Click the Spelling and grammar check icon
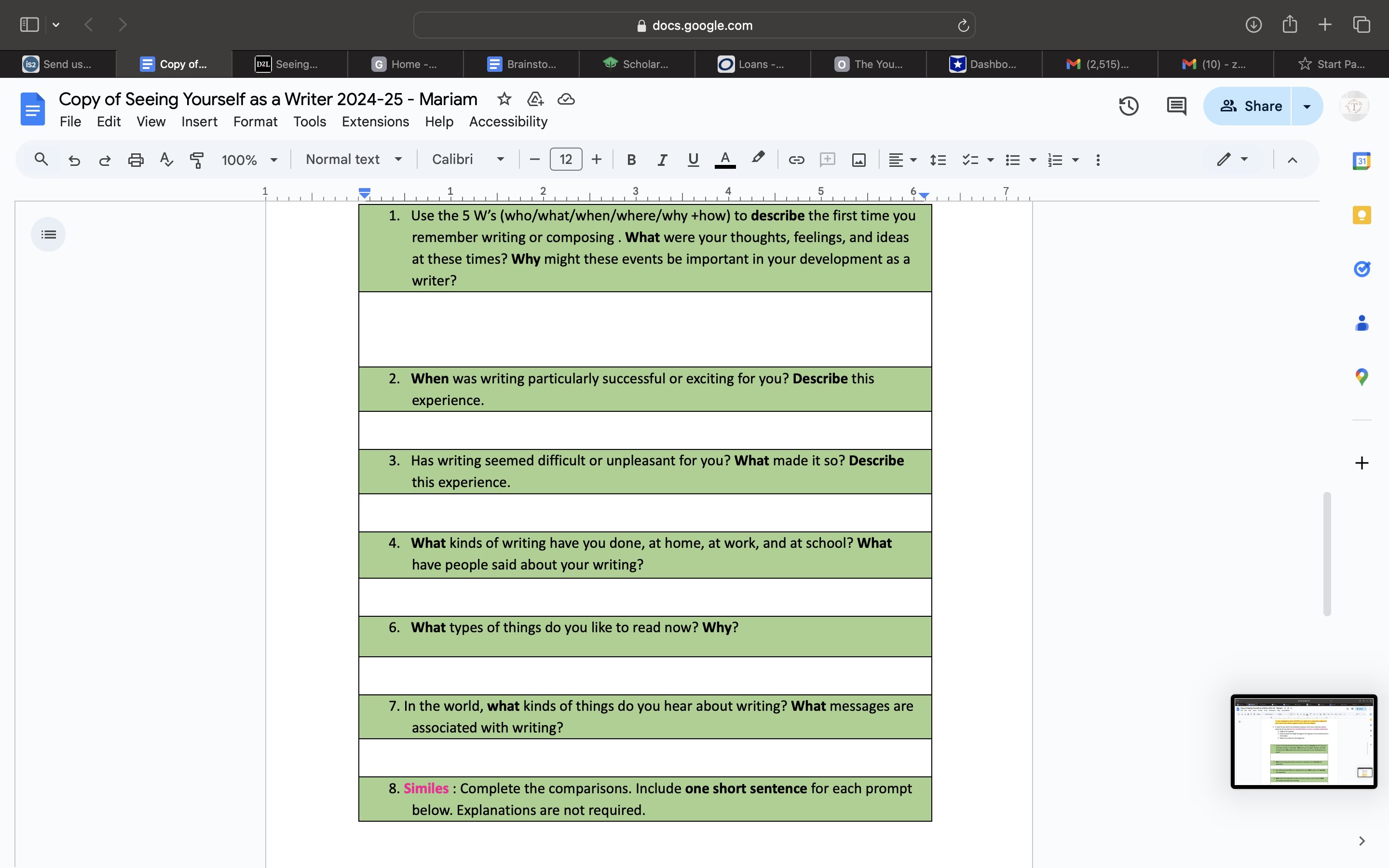 (x=166, y=160)
